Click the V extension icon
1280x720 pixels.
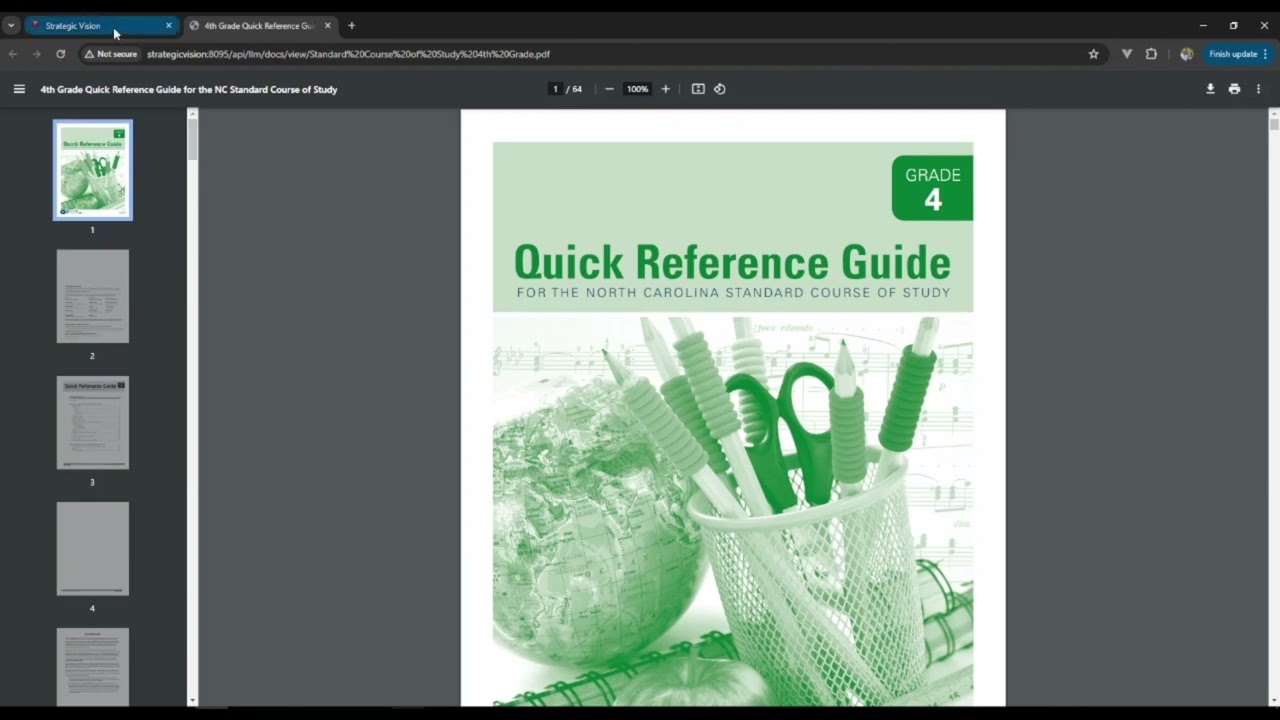(1127, 54)
